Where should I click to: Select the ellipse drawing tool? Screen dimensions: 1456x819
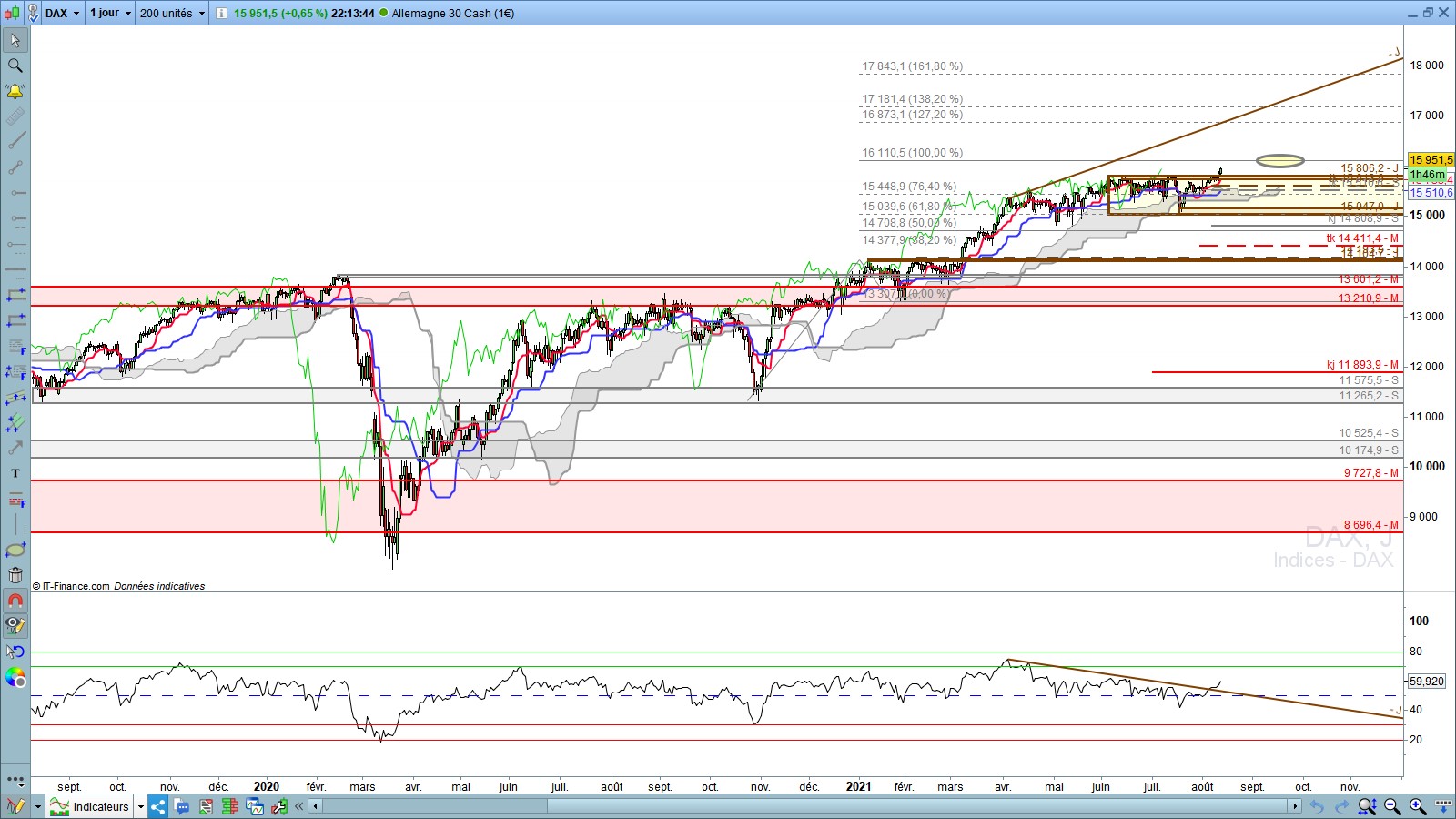[15, 550]
